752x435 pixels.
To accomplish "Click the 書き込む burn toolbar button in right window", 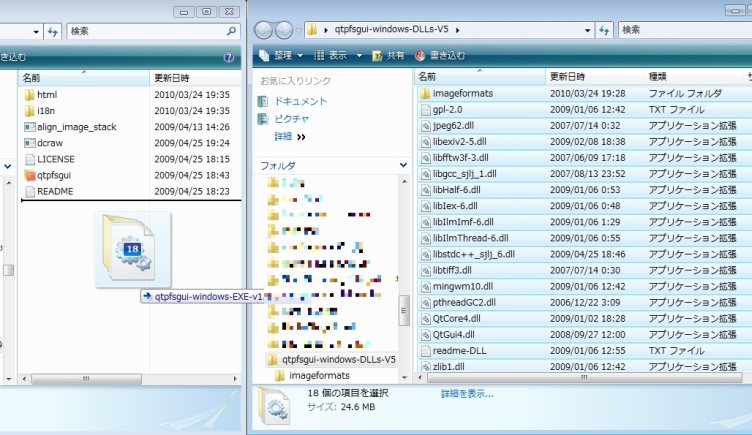I will coord(440,56).
